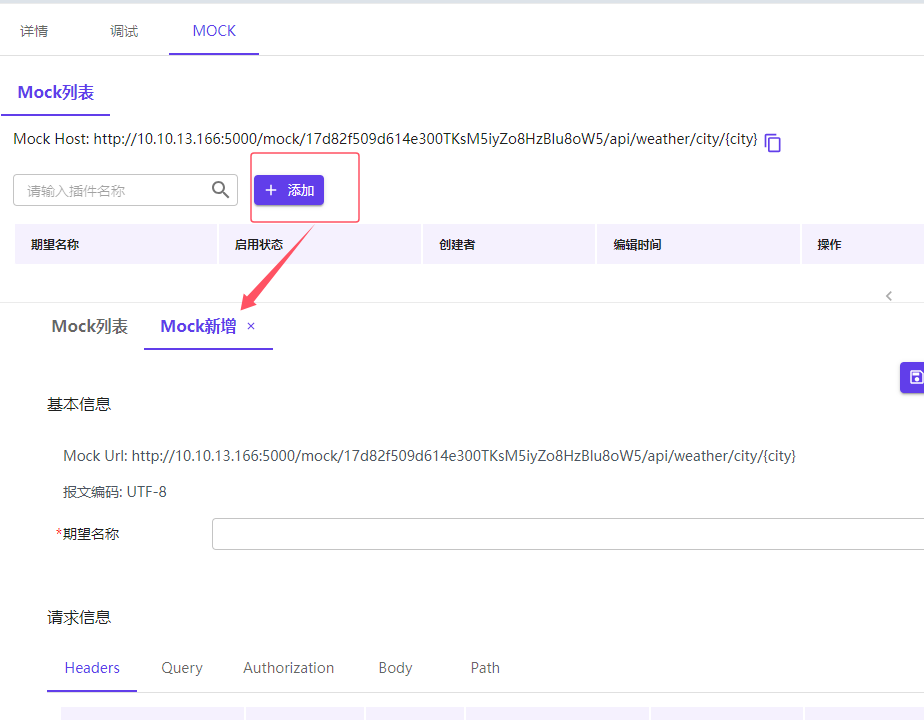Close the Mock新增 tab via the x icon

tap(251, 326)
